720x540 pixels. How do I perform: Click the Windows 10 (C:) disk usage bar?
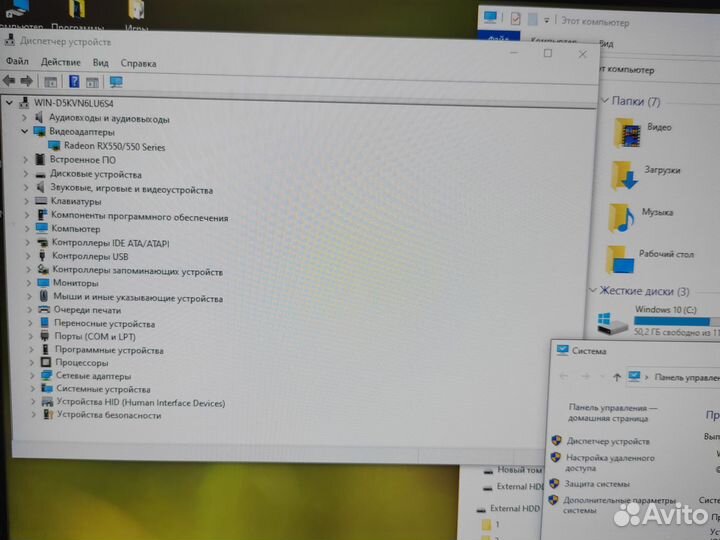pyautogui.click(x=677, y=321)
